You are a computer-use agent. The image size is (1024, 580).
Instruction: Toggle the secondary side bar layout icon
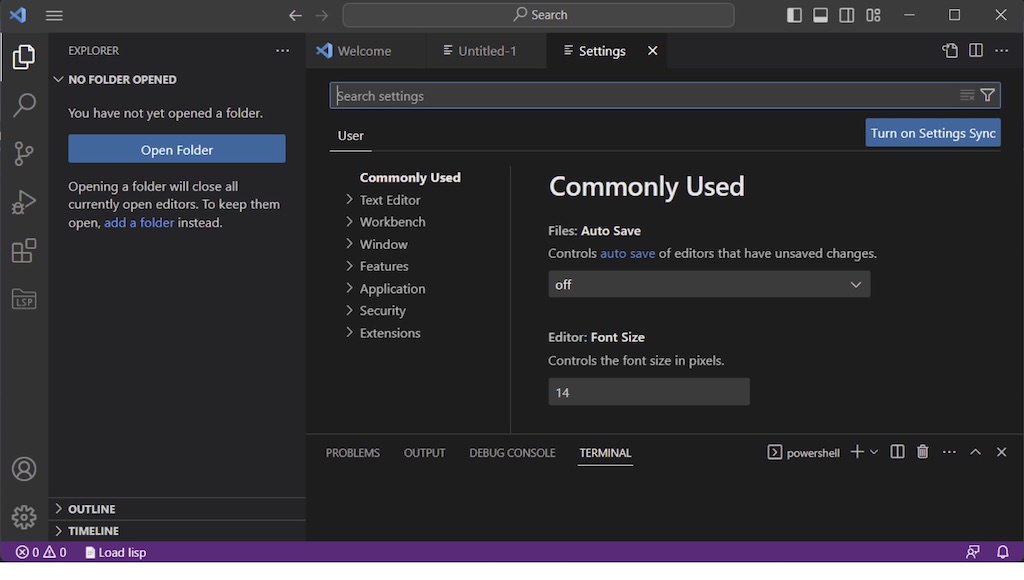[x=846, y=15]
